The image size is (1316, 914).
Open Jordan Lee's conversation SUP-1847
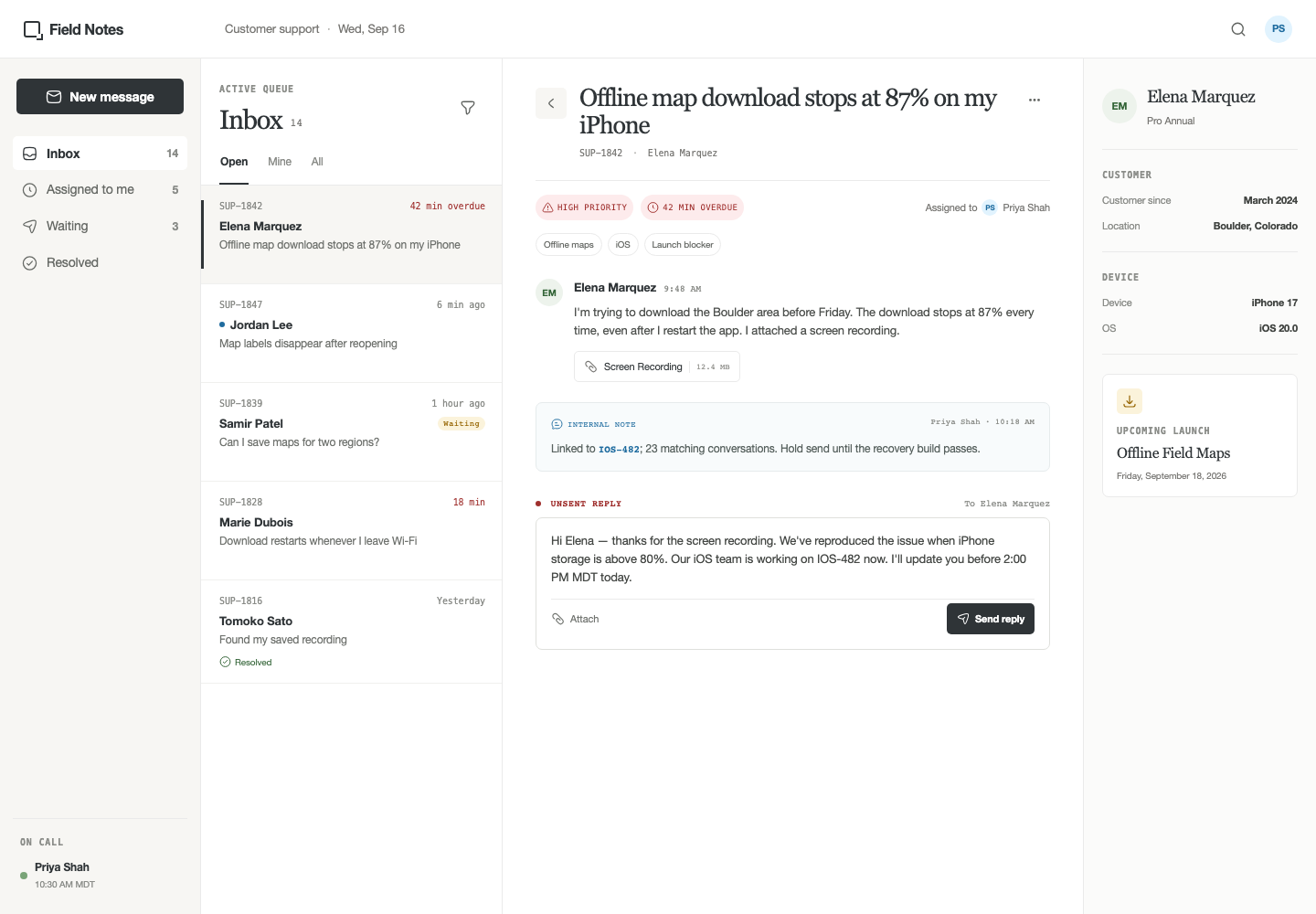tap(352, 333)
